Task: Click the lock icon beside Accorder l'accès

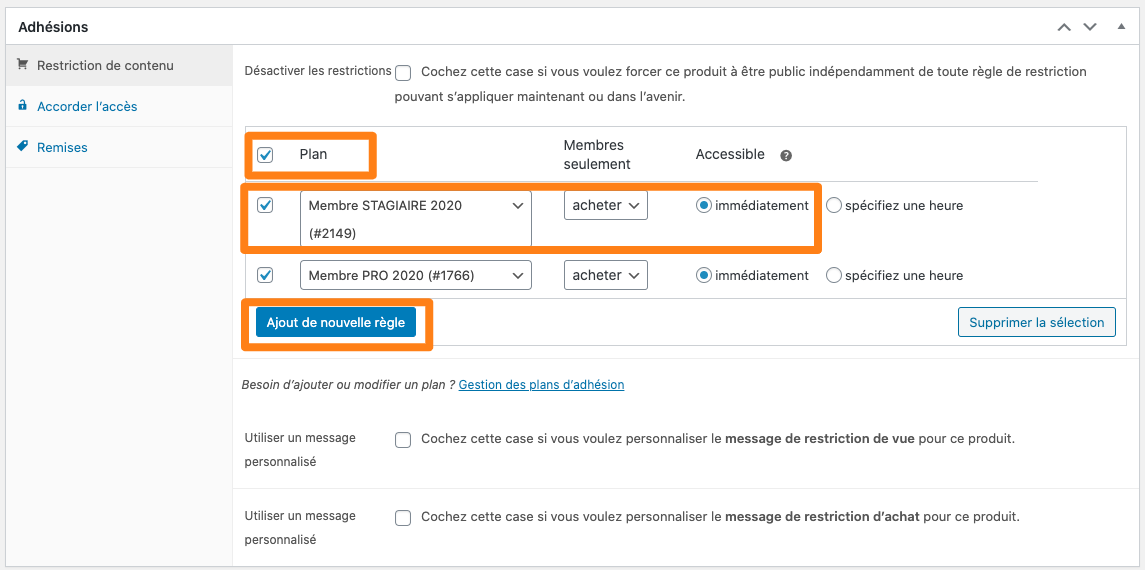Action: point(23,105)
